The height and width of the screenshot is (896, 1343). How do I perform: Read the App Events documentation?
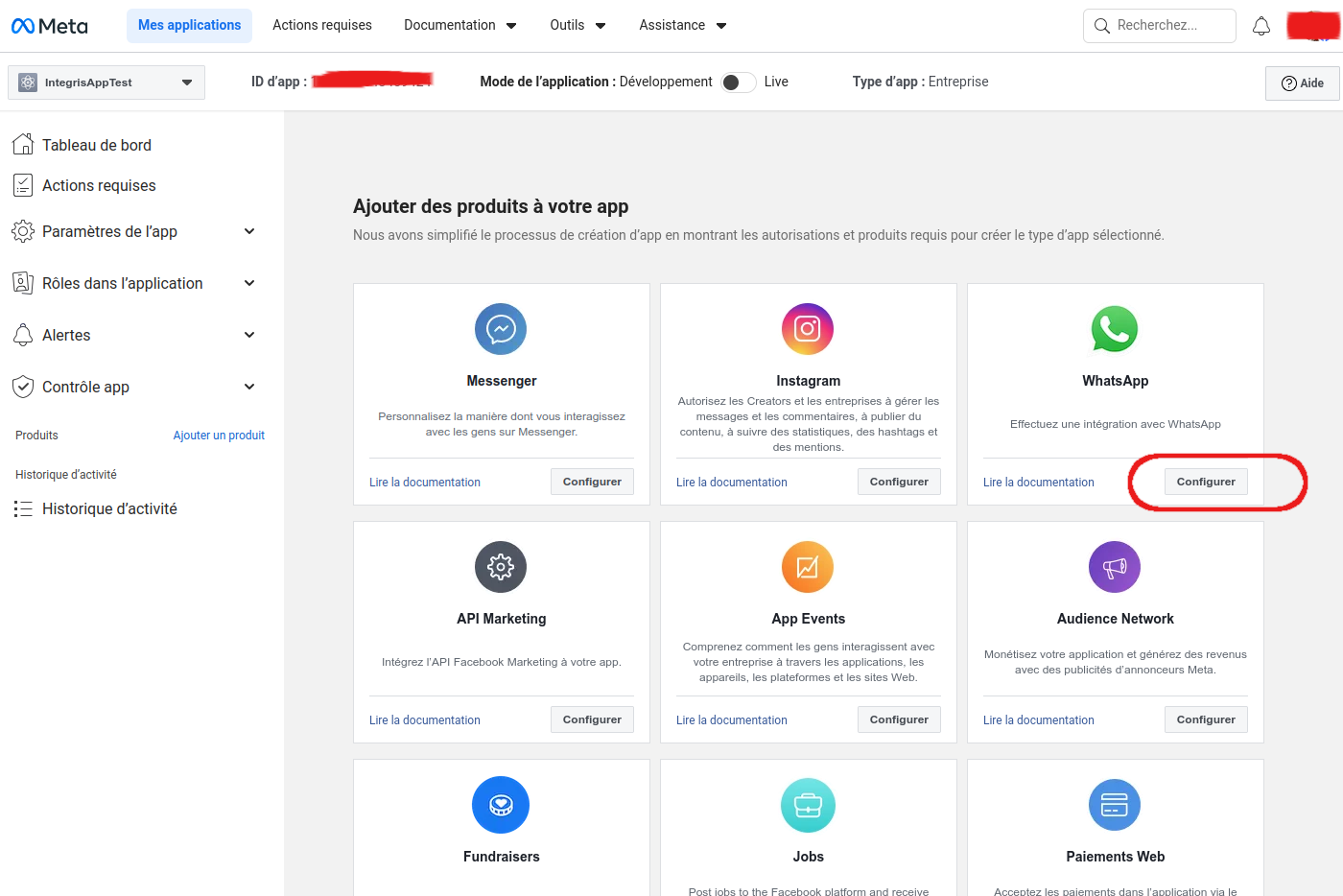pos(732,720)
